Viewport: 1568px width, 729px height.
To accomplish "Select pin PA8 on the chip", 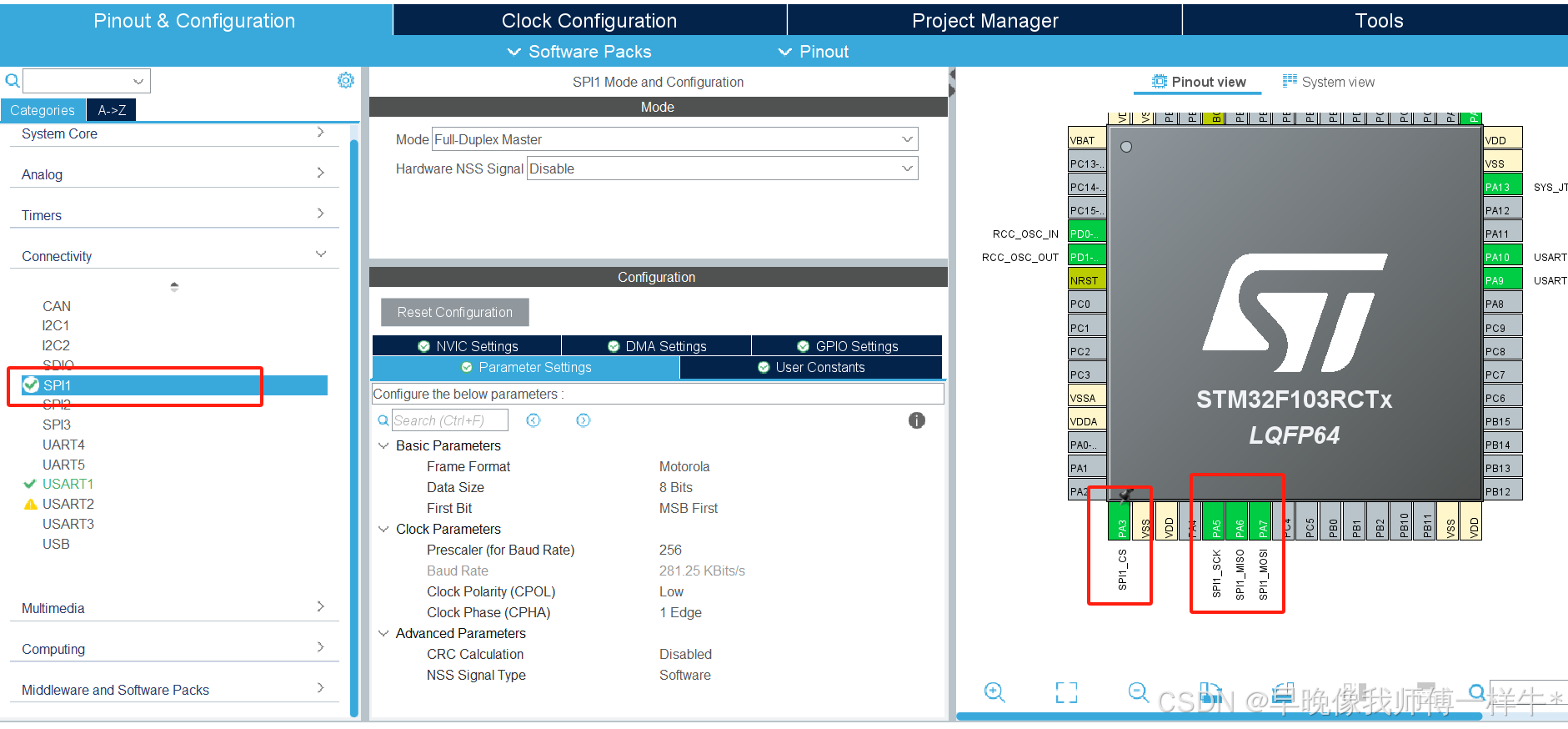I will pos(1503,304).
